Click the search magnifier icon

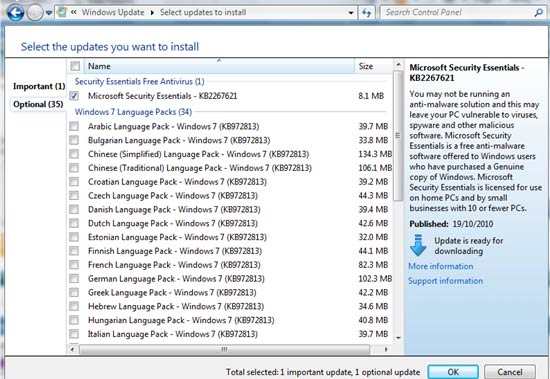click(x=538, y=13)
